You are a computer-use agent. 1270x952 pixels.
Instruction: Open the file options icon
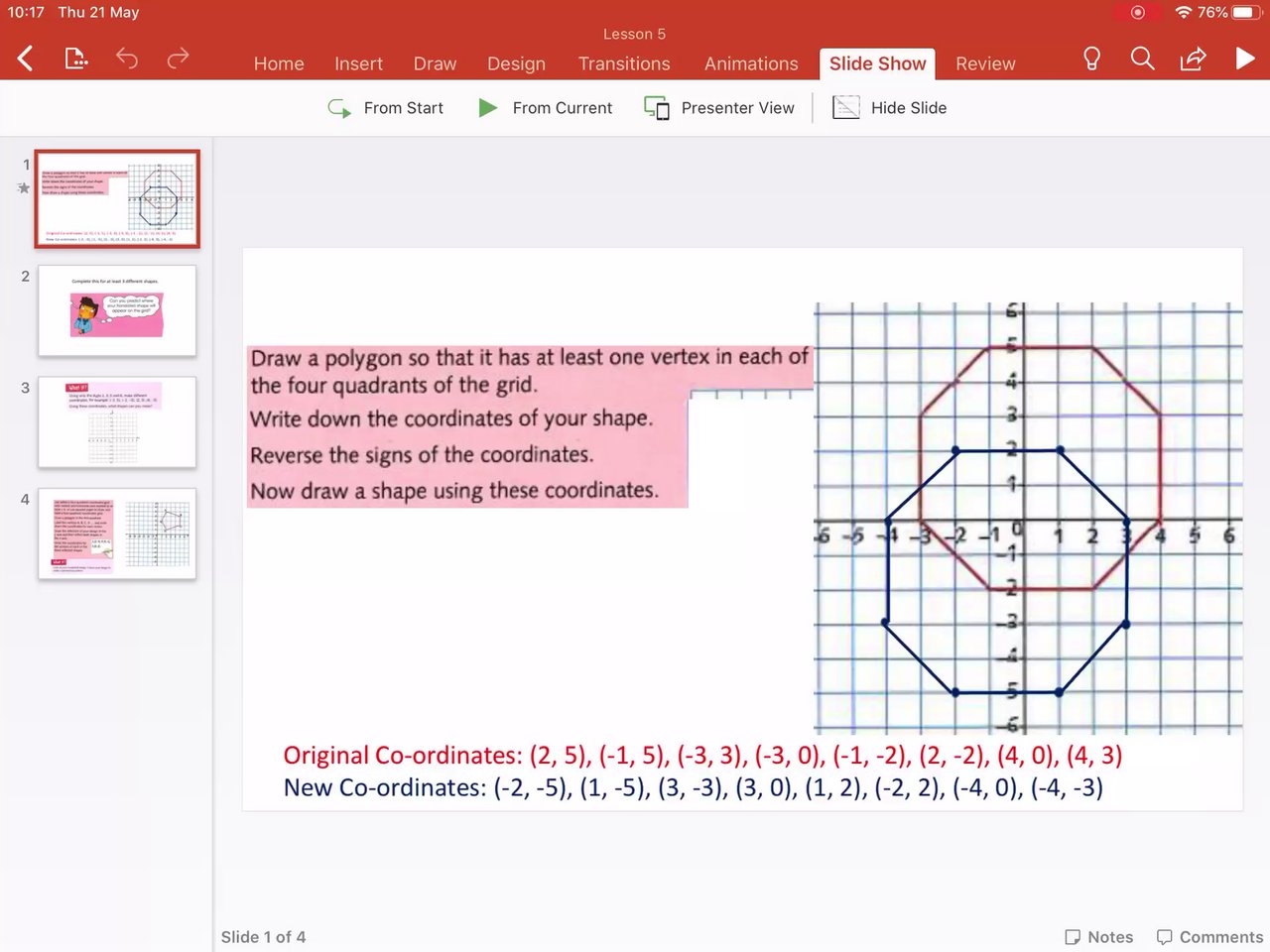76,59
